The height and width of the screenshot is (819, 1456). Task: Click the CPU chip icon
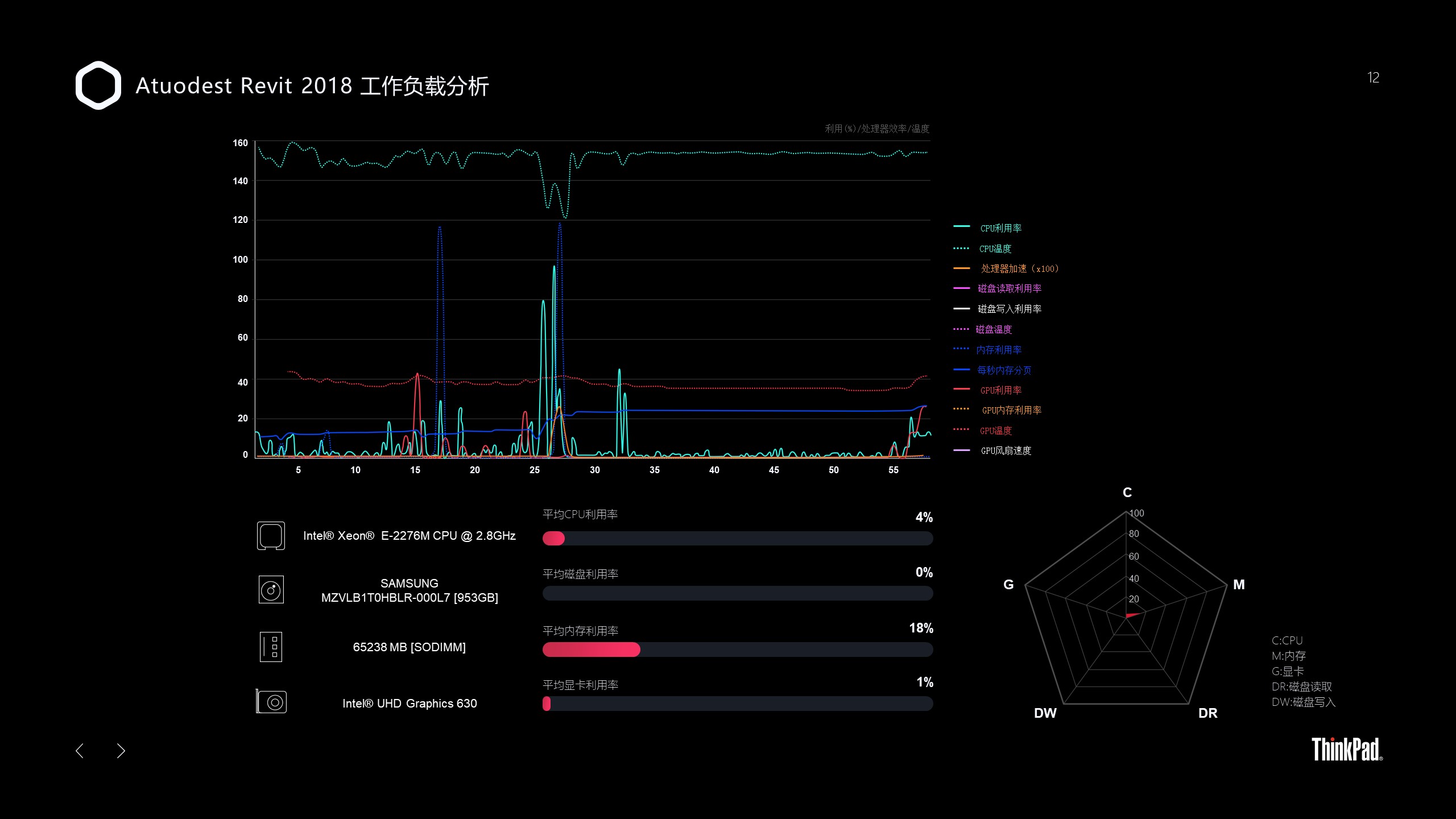tap(271, 536)
